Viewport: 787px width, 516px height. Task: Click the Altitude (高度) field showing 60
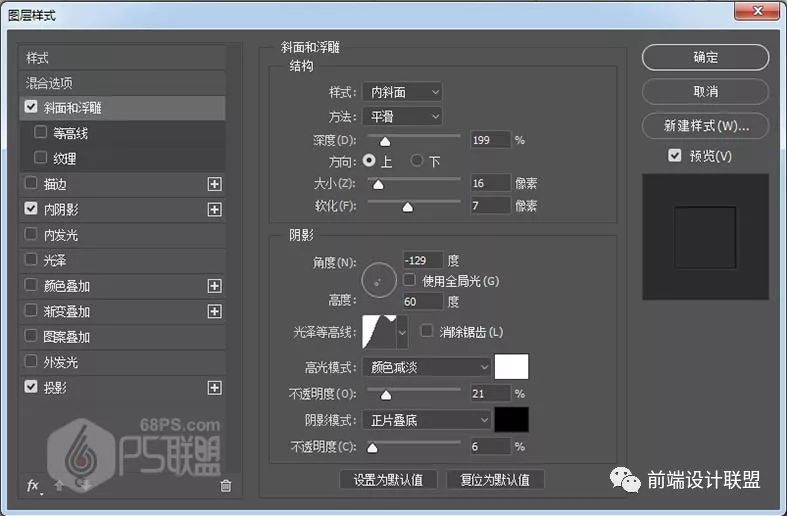click(x=423, y=301)
